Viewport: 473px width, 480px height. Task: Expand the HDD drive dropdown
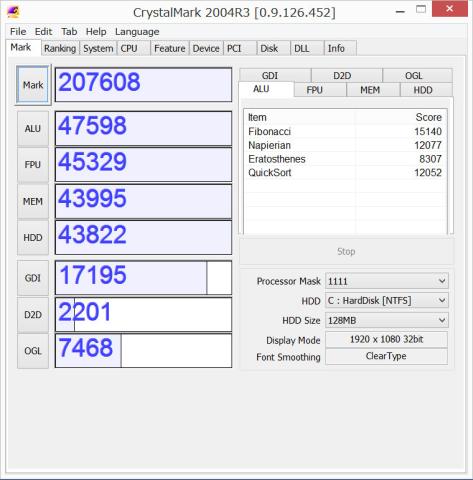pyautogui.click(x=387, y=301)
